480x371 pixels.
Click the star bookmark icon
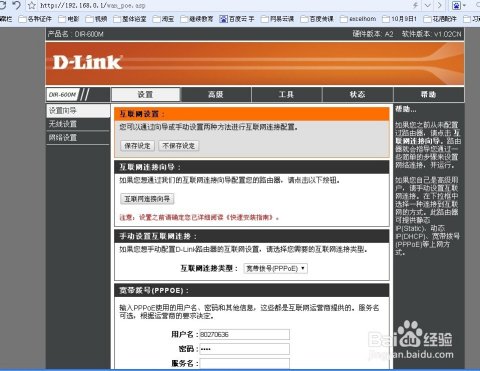(x=32, y=5)
